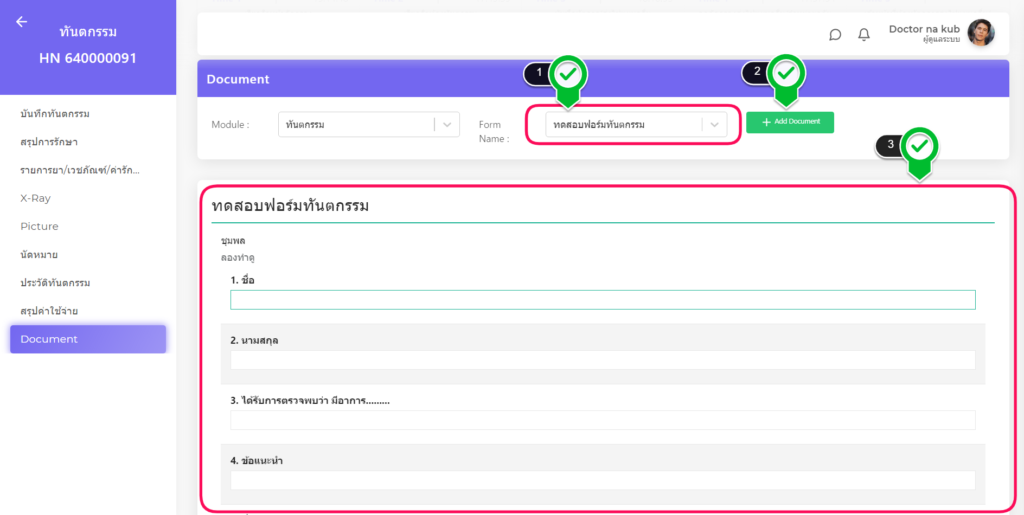This screenshot has height=515, width=1024.
Task: Navigate to นัดหมาย in the sidebar
Action: [39, 255]
